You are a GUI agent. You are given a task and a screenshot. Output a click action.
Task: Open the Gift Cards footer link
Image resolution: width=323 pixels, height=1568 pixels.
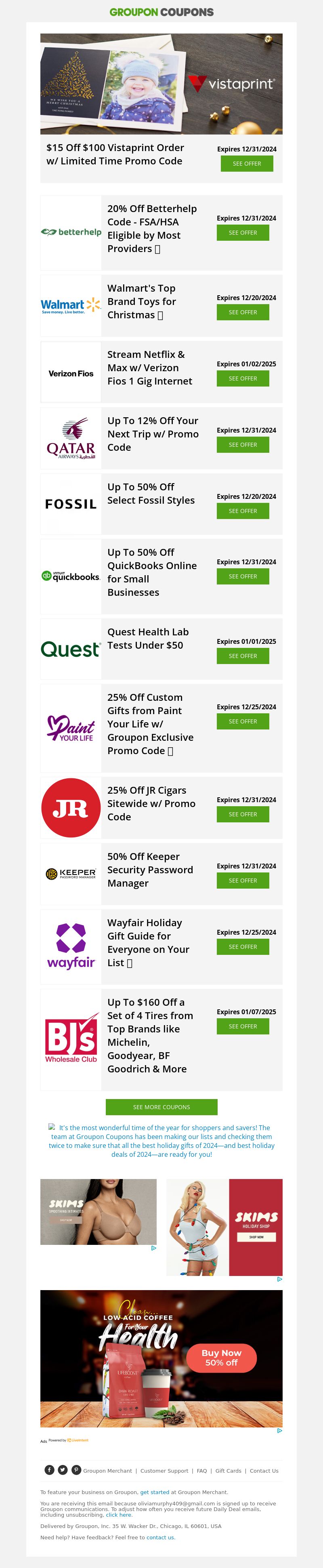pyautogui.click(x=228, y=1471)
